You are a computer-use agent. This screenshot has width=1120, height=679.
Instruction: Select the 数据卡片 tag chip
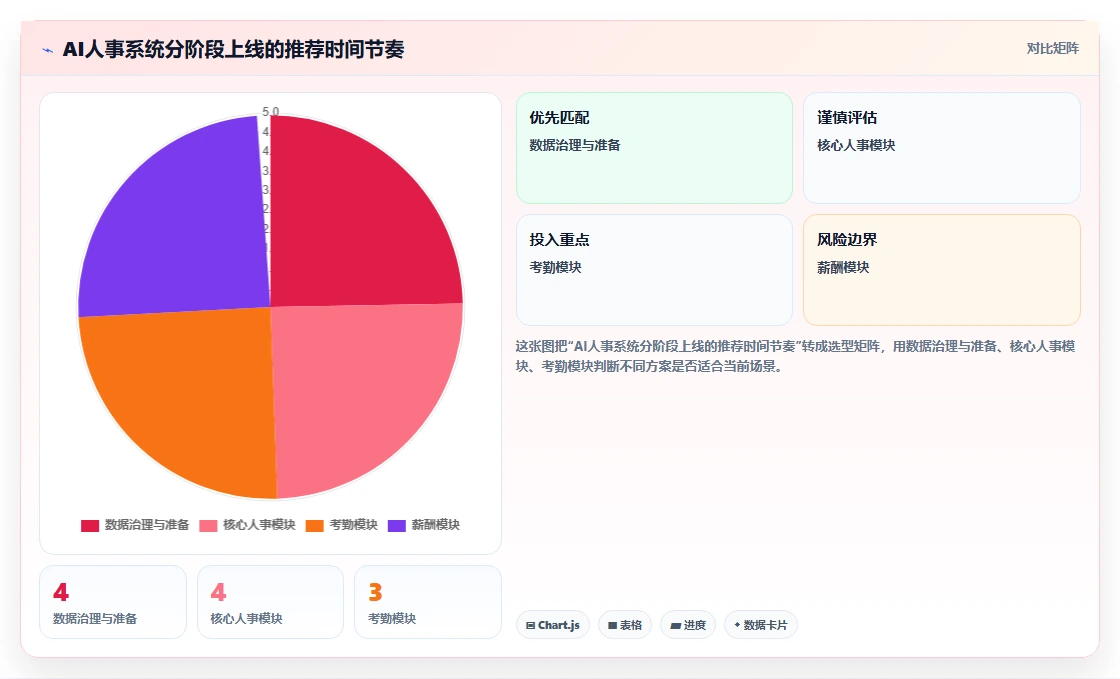point(761,625)
